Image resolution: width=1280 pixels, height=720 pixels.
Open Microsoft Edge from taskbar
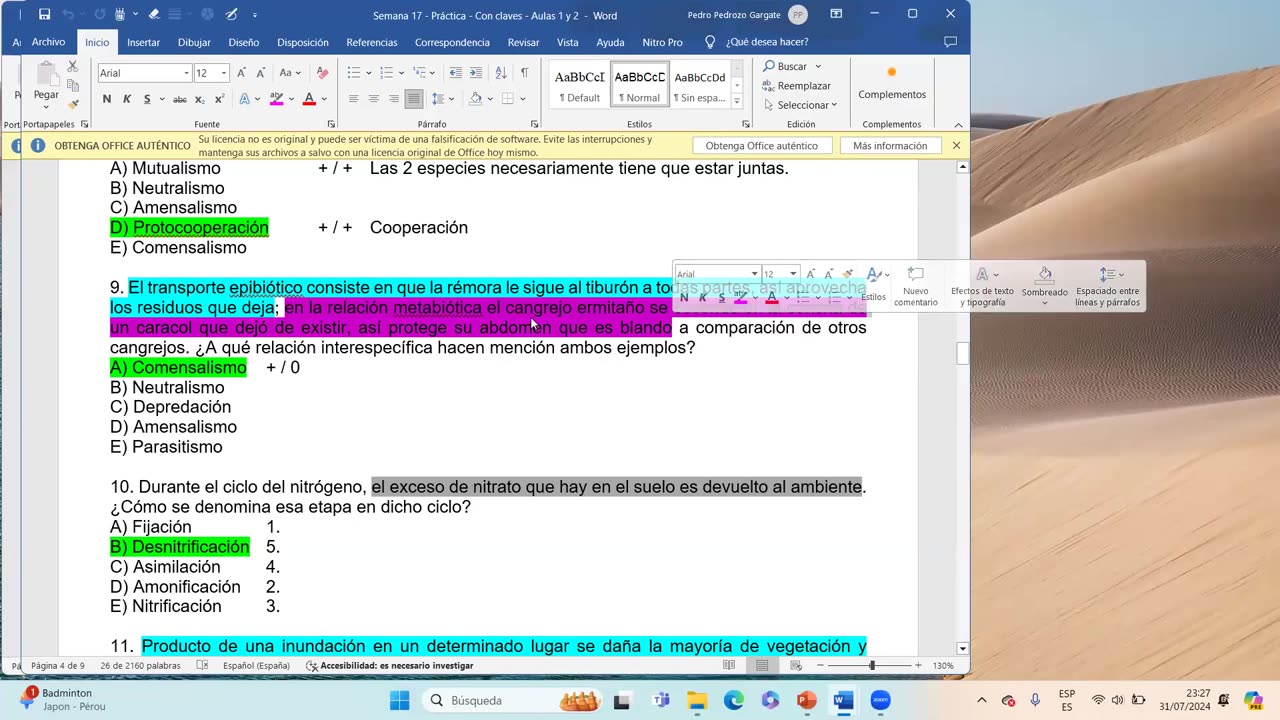733,700
